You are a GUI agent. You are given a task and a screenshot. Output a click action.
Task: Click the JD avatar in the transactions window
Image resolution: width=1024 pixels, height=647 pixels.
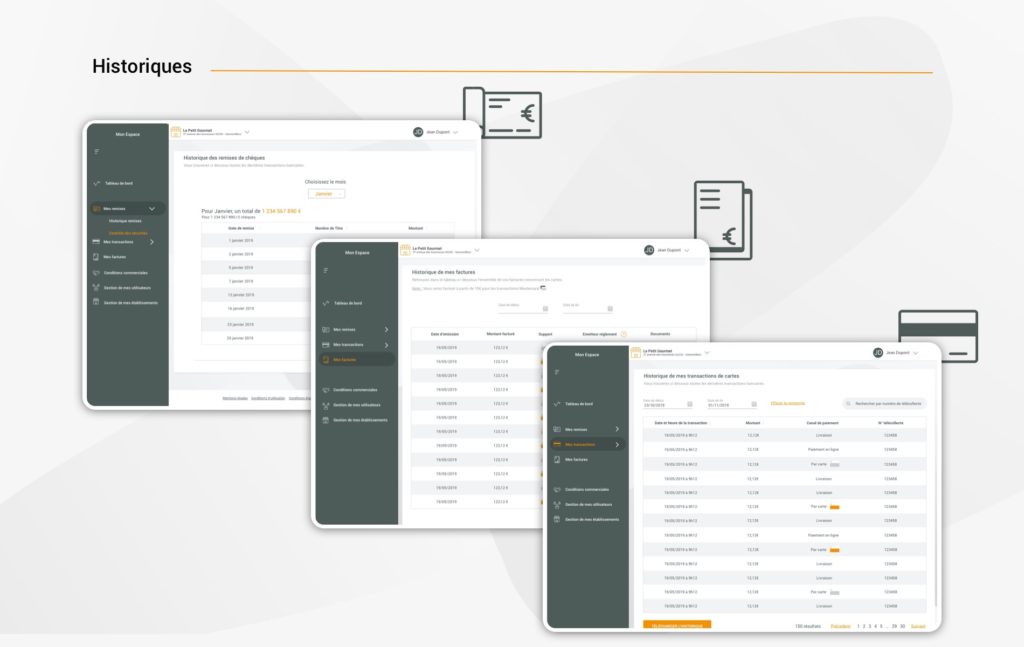(x=878, y=353)
